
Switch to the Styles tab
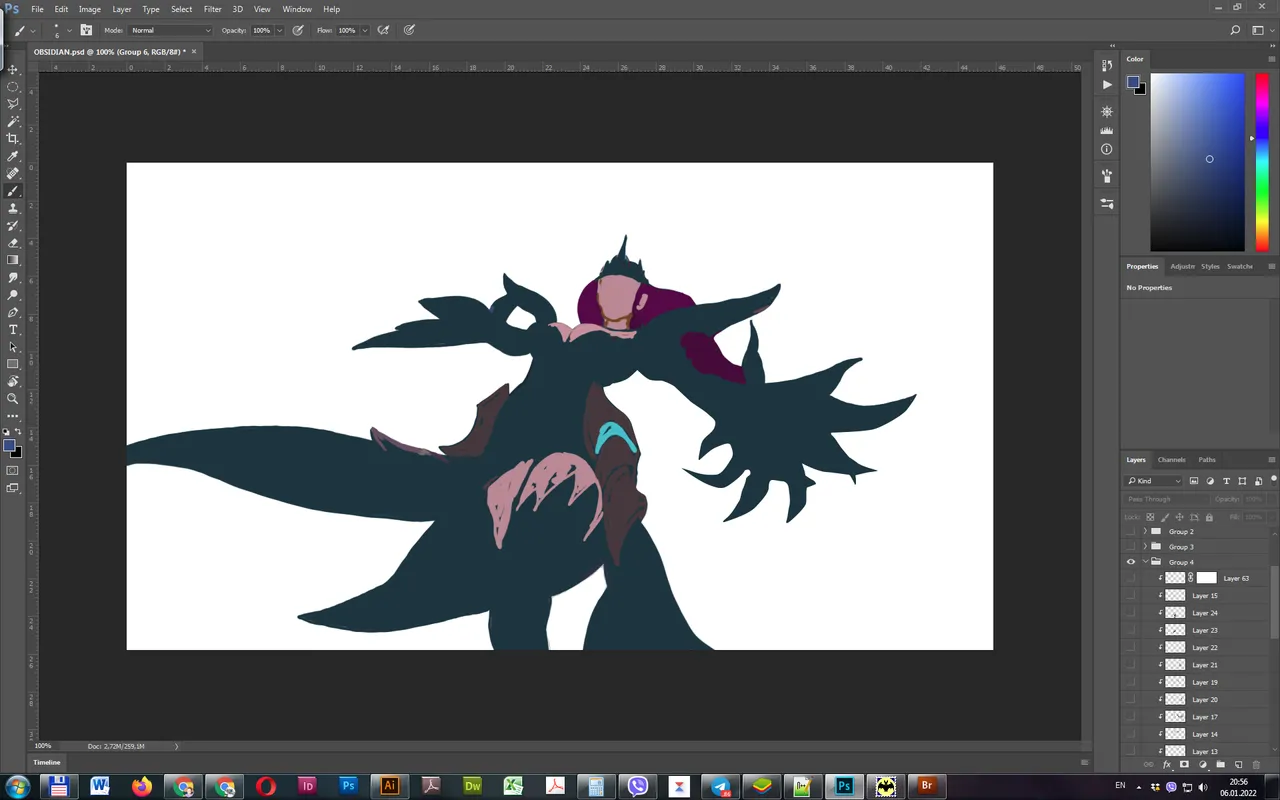[x=1210, y=266]
